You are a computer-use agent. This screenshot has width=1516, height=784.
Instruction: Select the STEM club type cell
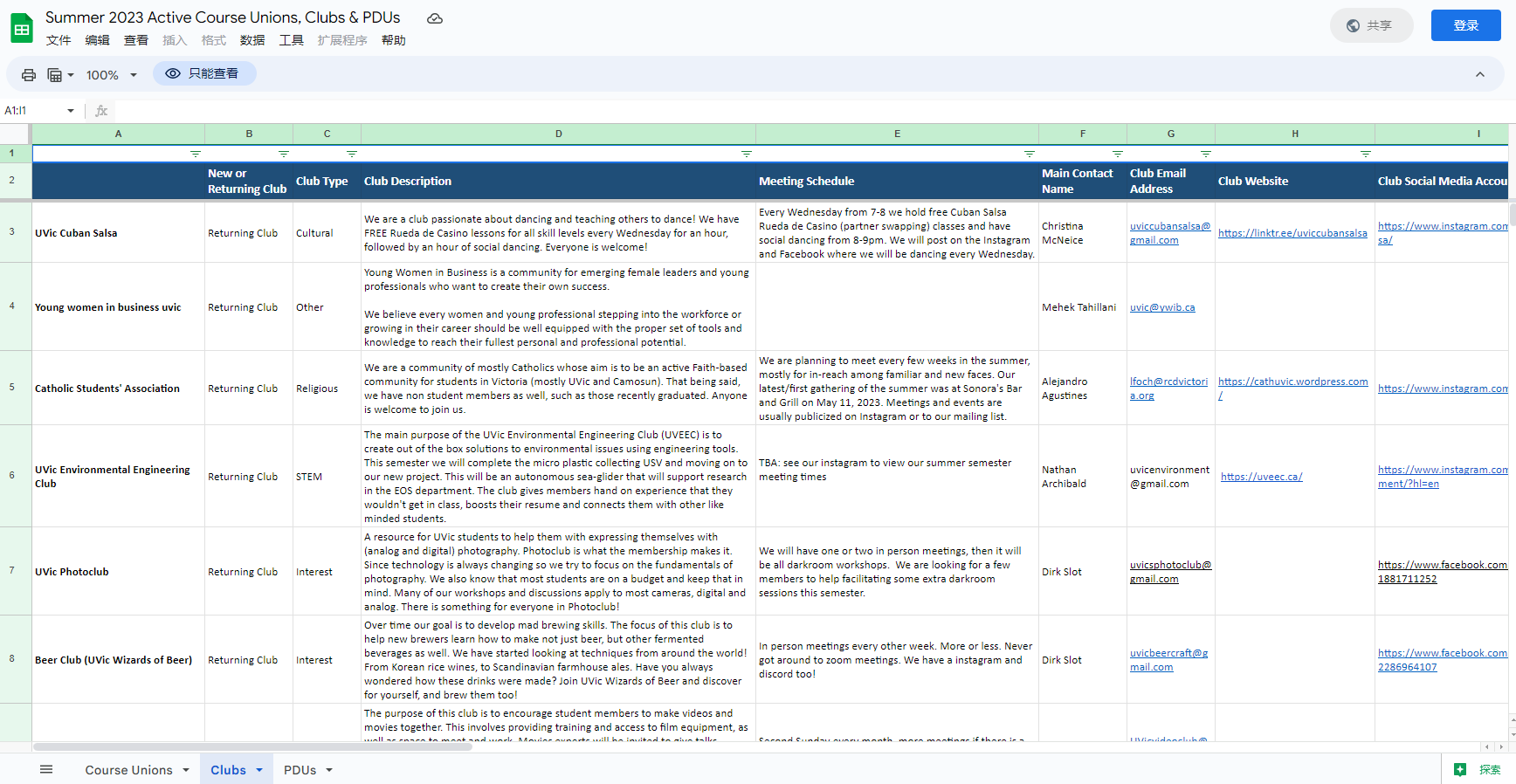(327, 477)
